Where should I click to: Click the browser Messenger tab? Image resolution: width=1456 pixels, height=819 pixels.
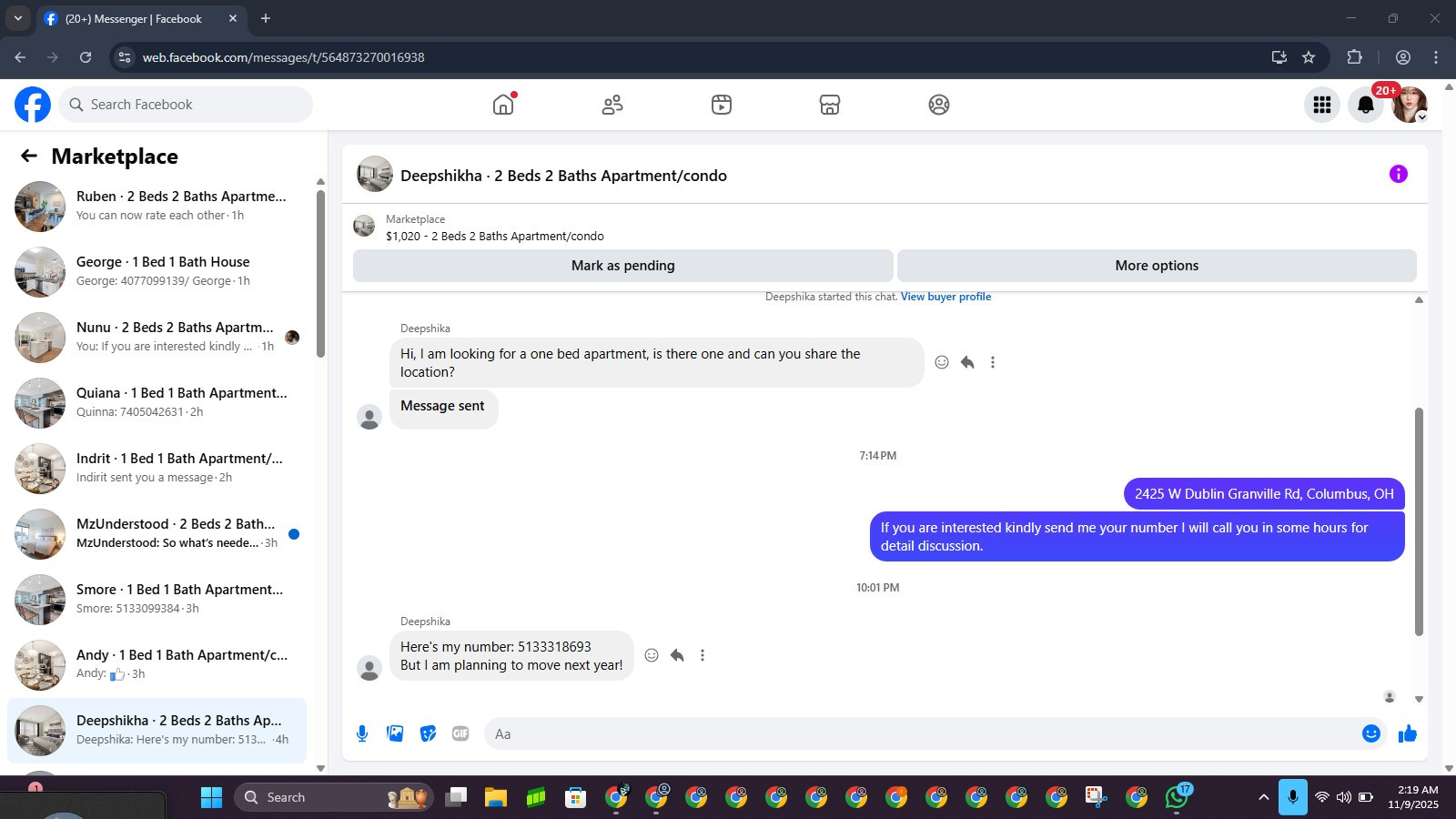point(141,18)
